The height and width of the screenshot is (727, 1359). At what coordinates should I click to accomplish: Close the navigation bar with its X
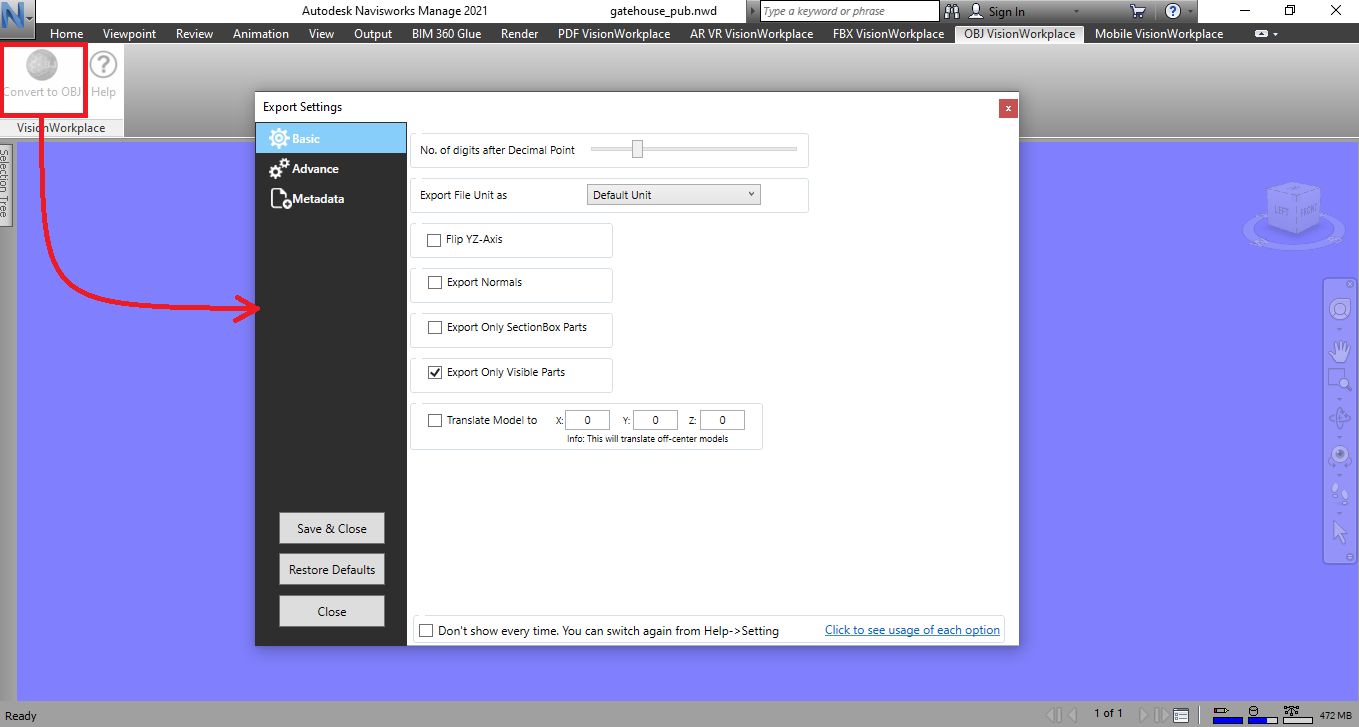coord(1349,284)
